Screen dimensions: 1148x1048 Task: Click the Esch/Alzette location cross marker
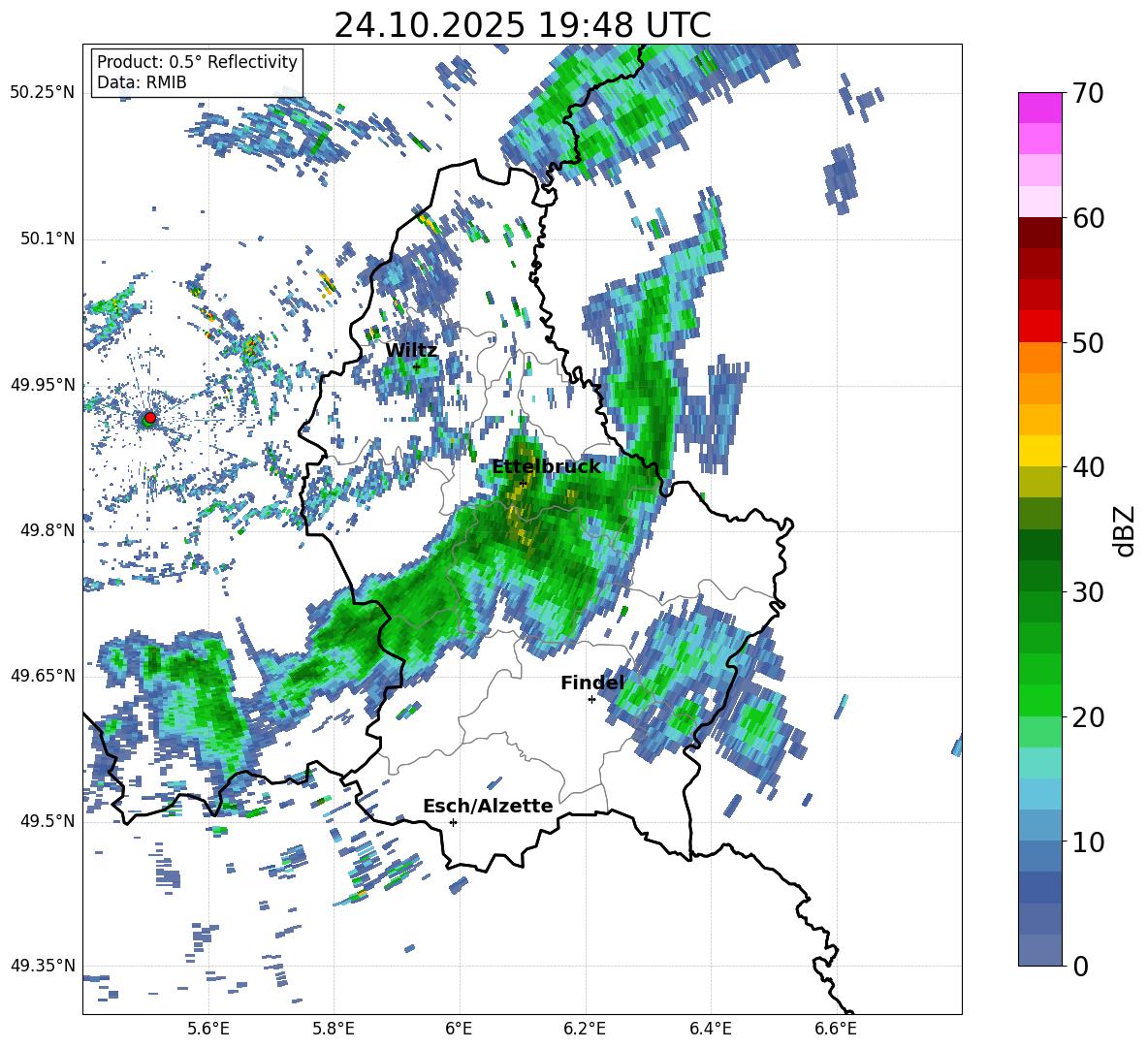coord(453,822)
